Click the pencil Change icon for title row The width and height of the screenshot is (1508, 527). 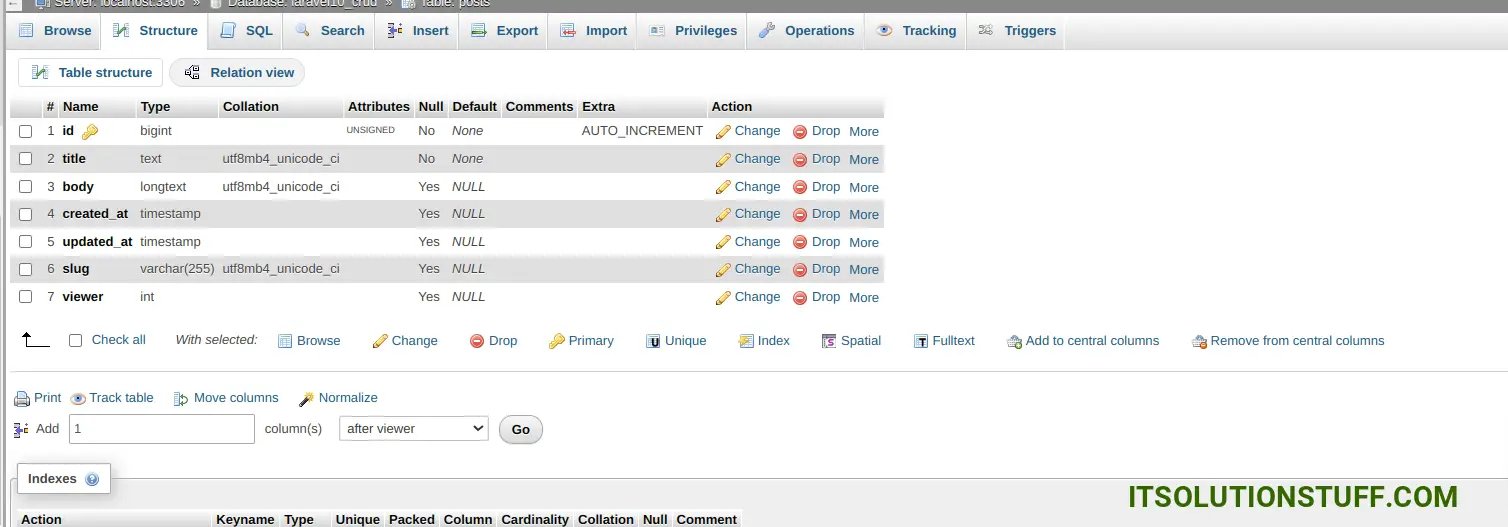pyautogui.click(x=723, y=159)
